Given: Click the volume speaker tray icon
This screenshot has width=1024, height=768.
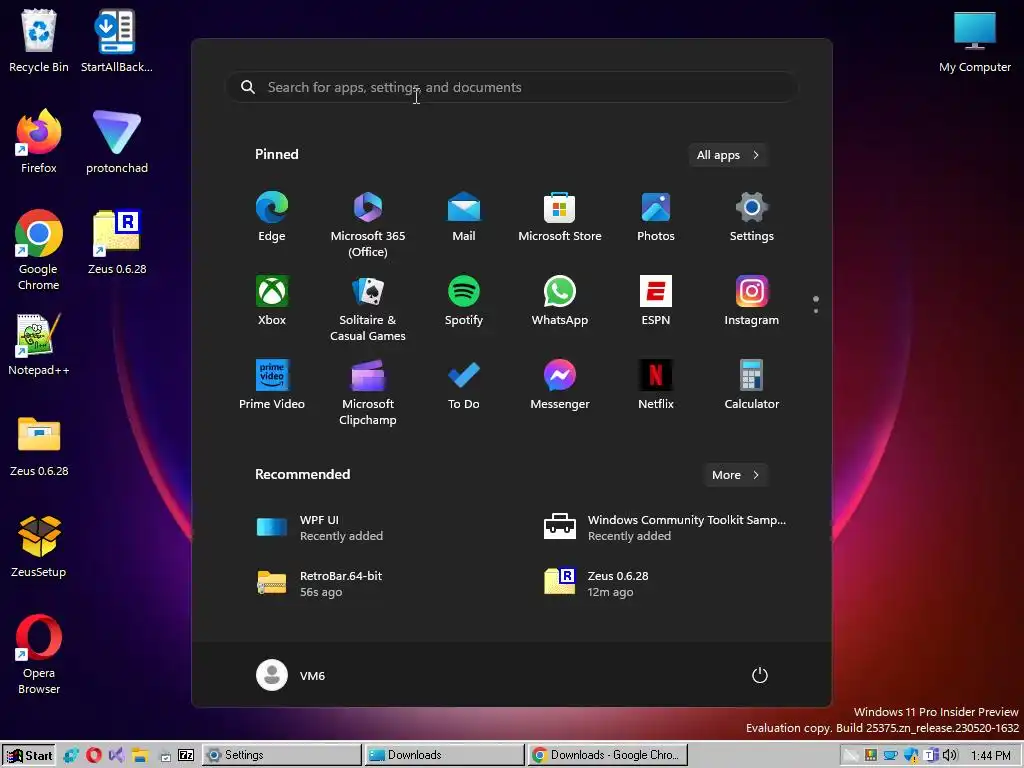Looking at the screenshot, I should [950, 755].
